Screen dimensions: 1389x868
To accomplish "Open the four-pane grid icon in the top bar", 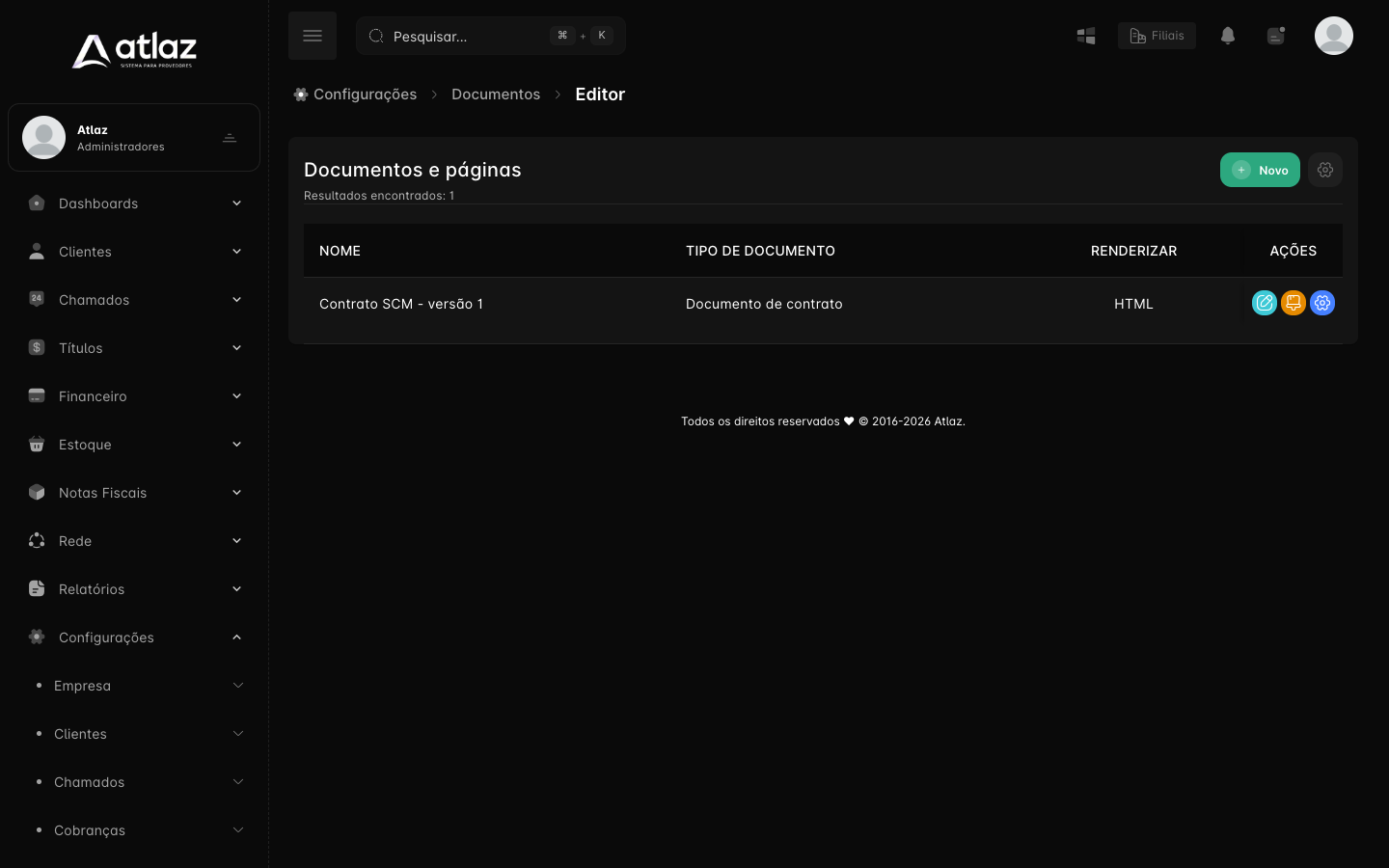I will [1086, 36].
